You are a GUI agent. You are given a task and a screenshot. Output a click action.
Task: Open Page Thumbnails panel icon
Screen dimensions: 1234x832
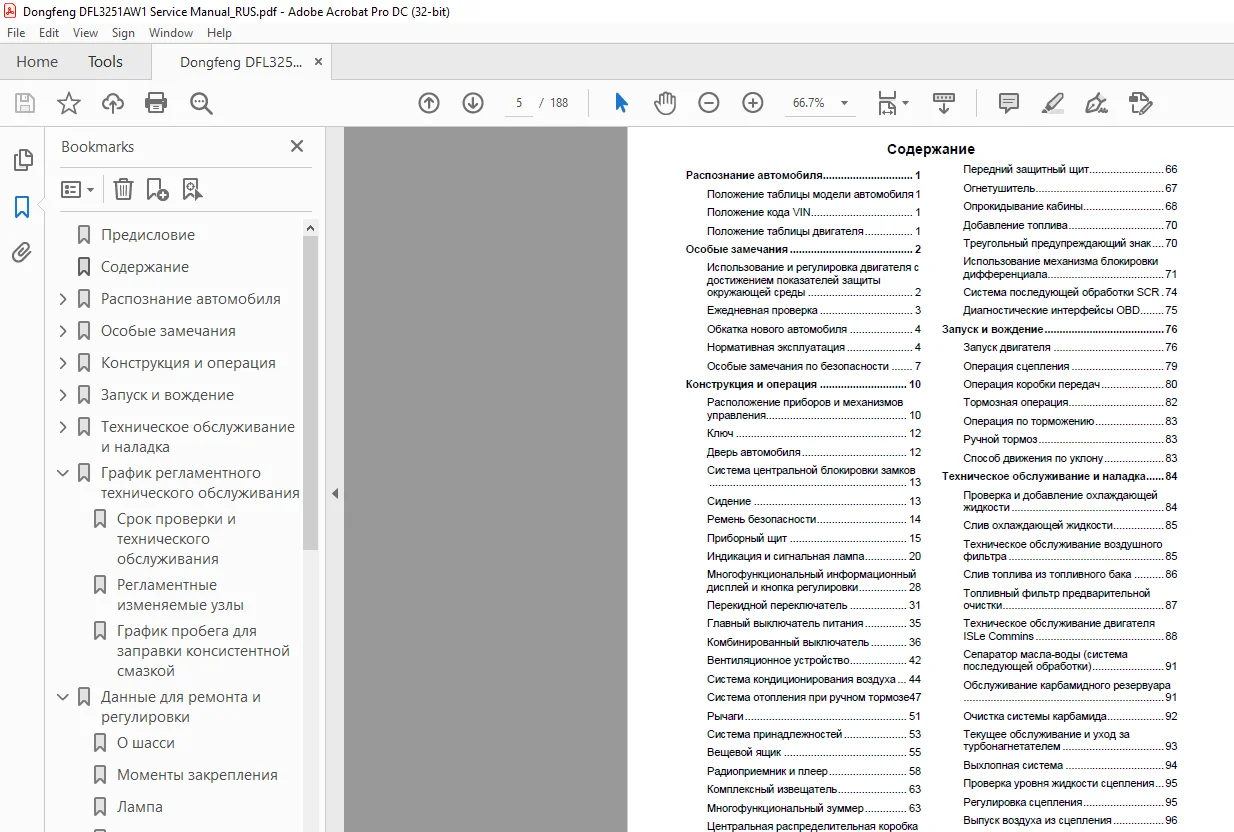[22, 160]
